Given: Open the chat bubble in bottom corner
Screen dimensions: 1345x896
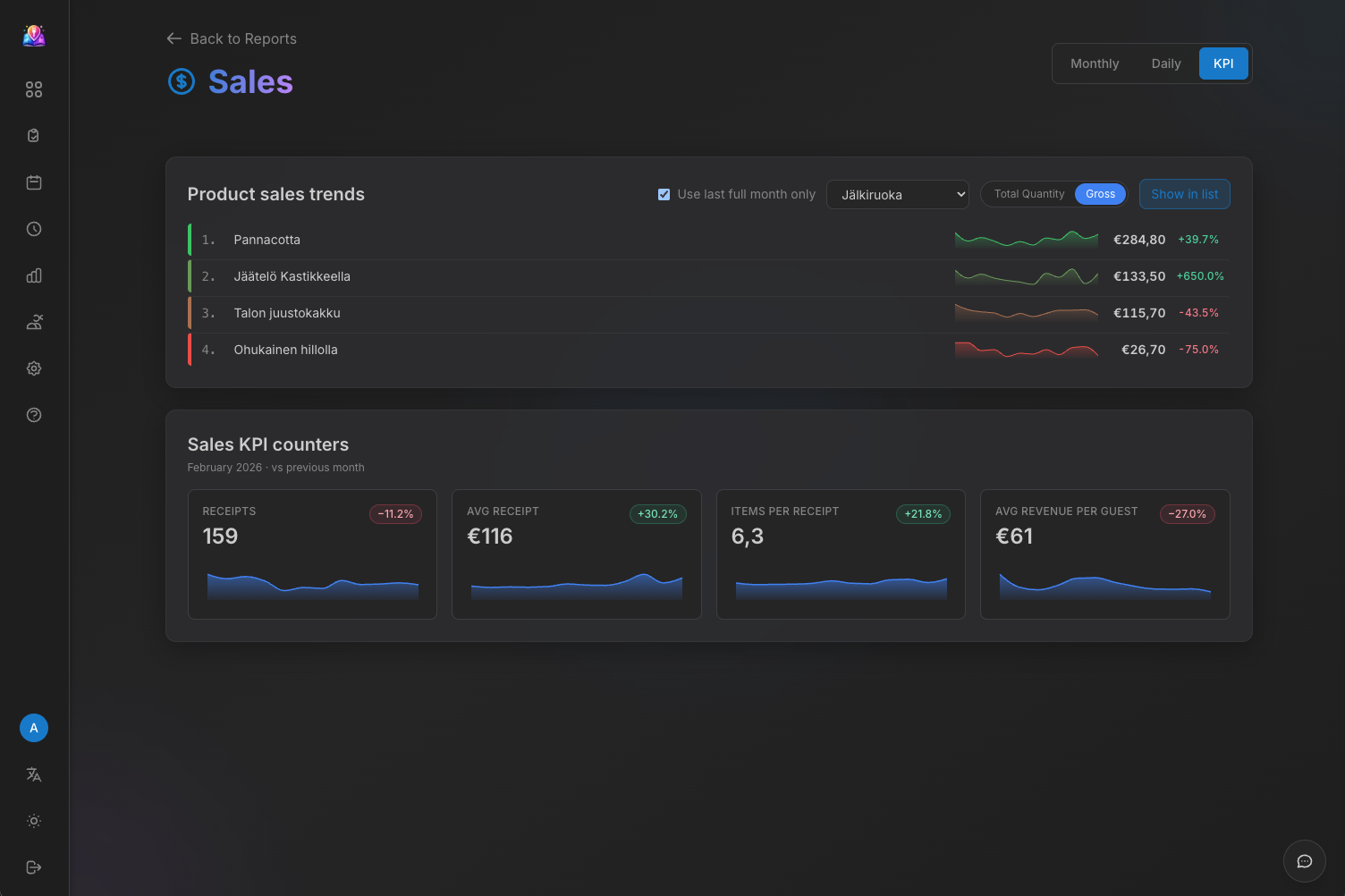Looking at the screenshot, I should click(1305, 861).
